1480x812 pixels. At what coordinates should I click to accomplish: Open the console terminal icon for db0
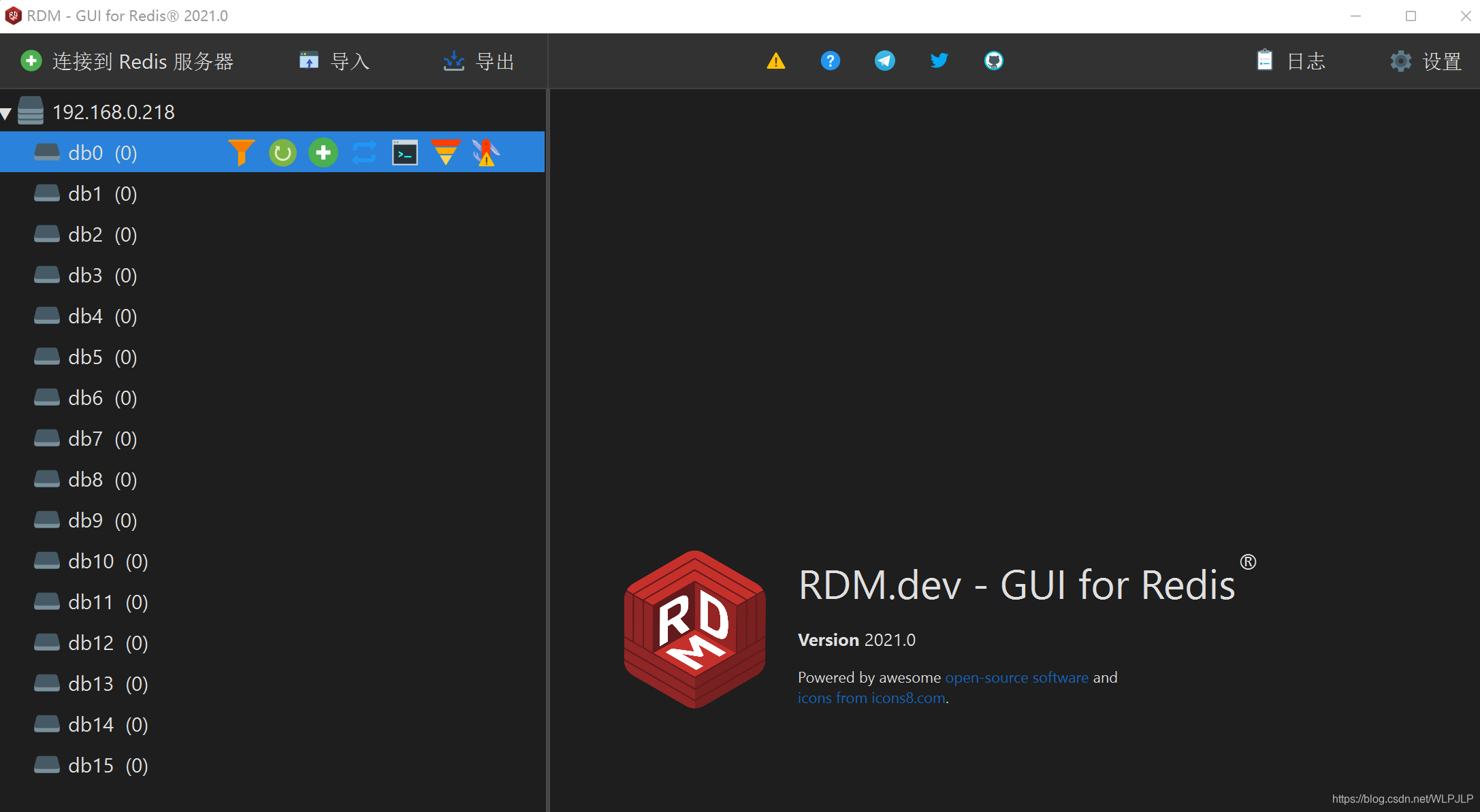click(x=404, y=152)
